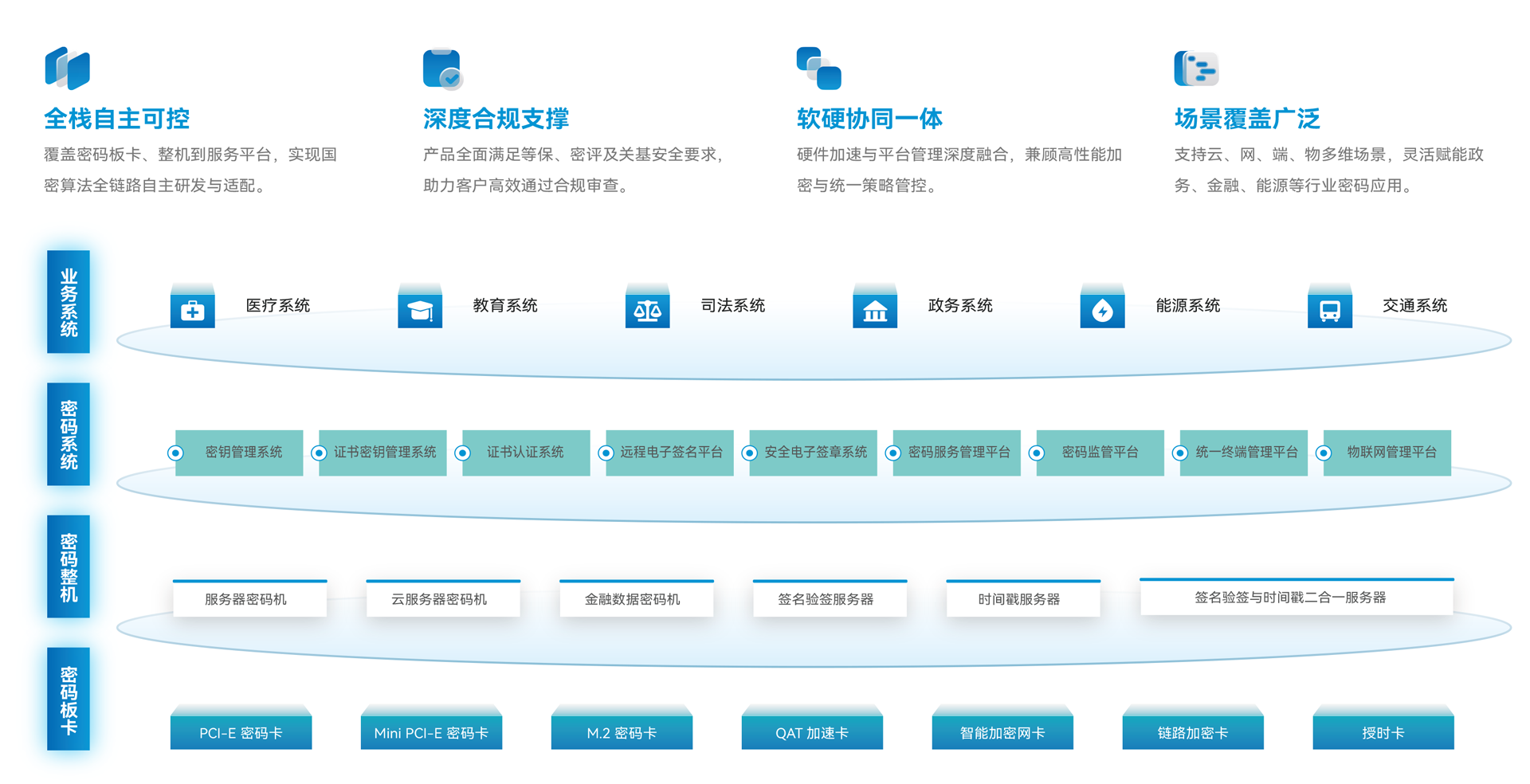Select the circle indicator next to 密码监管平台
Image resolution: width=1530 pixels, height=784 pixels.
[x=1037, y=453]
